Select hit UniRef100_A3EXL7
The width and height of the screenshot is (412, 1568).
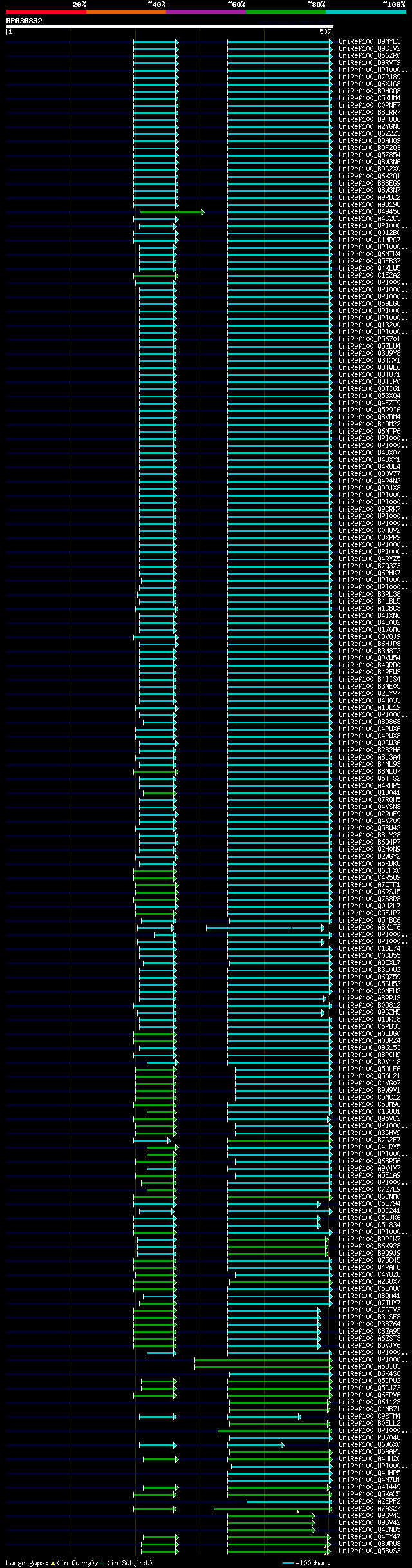pyautogui.click(x=370, y=963)
